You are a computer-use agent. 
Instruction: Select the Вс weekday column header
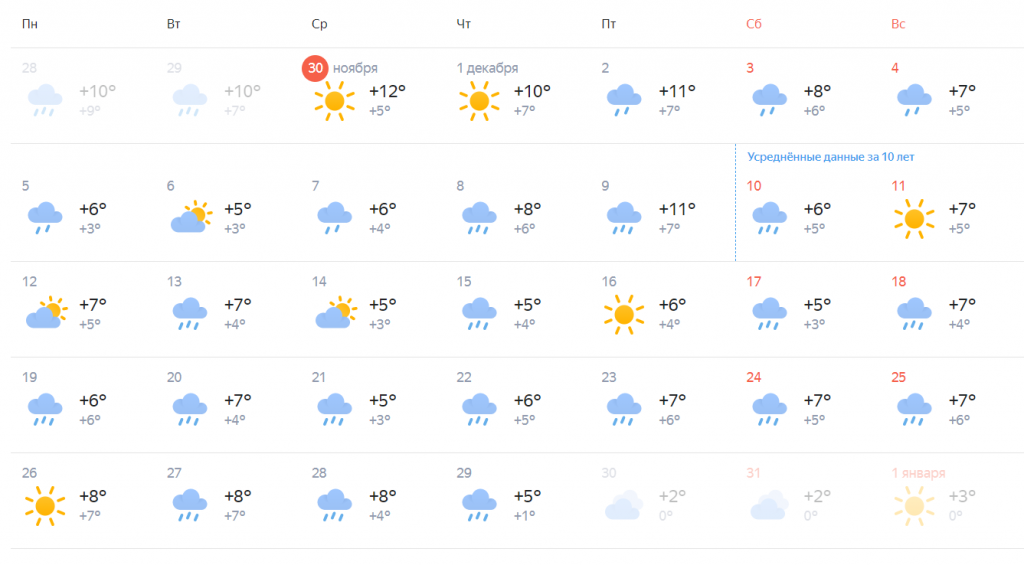point(898,24)
